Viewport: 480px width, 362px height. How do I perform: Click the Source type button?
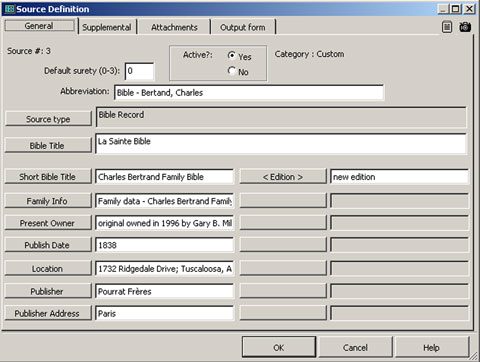48,119
